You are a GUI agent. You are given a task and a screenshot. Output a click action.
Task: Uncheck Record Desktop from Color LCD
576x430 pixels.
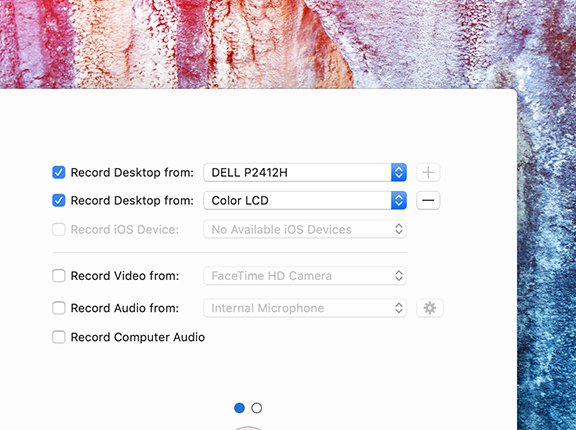click(59, 200)
